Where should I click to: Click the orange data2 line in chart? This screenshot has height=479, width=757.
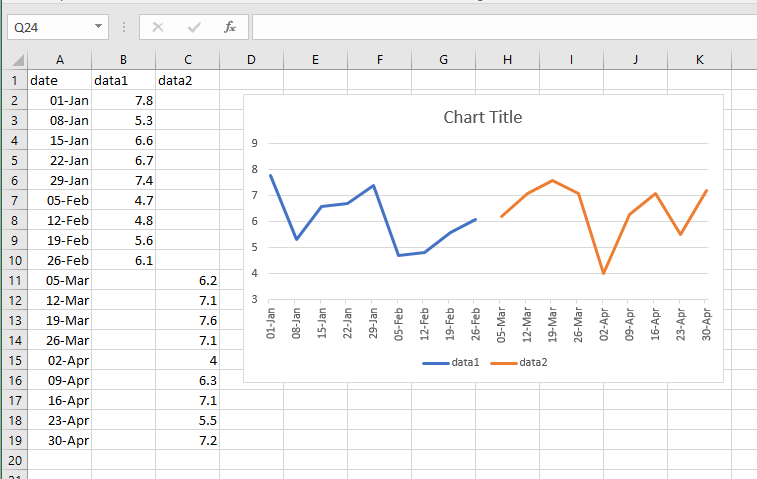pyautogui.click(x=603, y=272)
